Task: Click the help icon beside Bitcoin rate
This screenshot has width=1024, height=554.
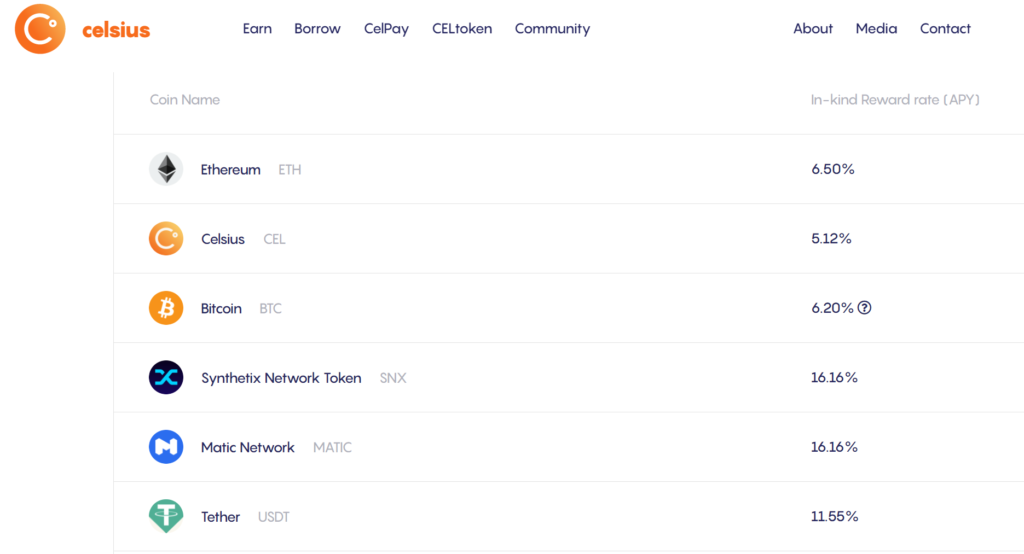Action: [x=865, y=308]
